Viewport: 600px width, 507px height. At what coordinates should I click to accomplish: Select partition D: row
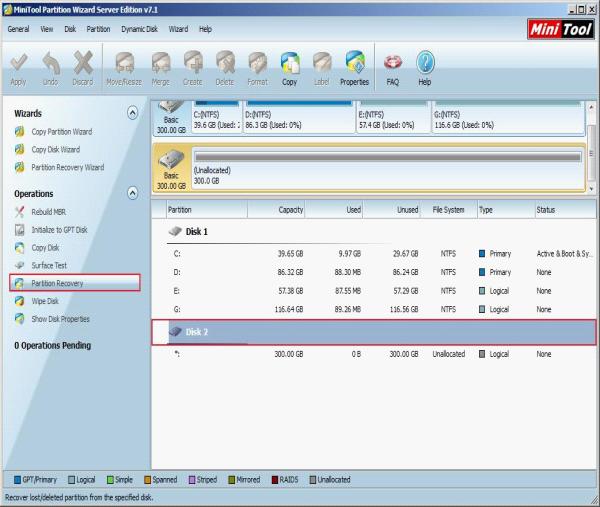373,272
